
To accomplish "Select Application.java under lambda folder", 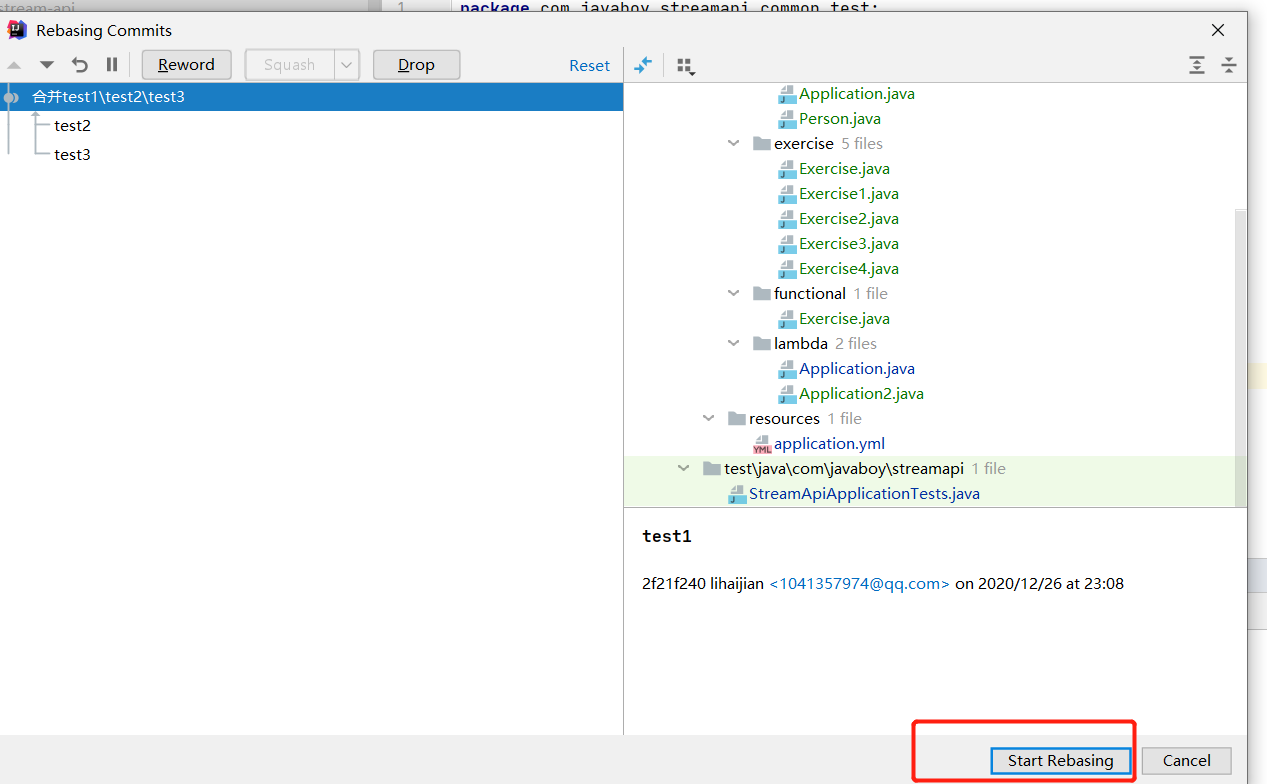I will pyautogui.click(x=857, y=368).
